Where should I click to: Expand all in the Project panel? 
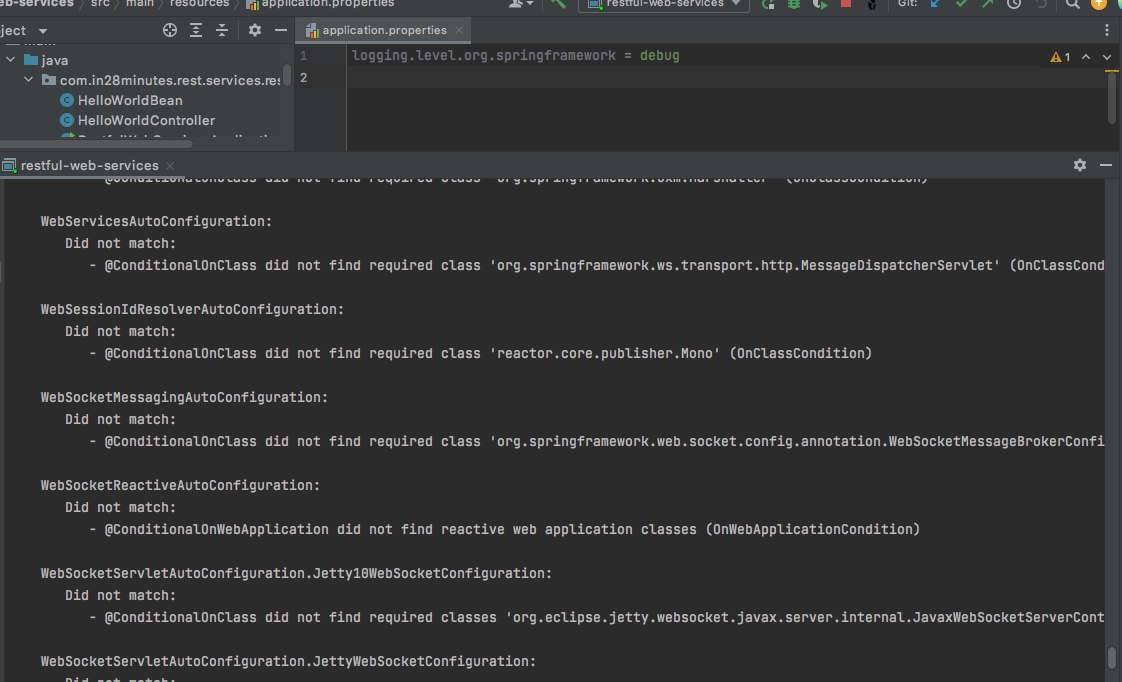pos(195,30)
